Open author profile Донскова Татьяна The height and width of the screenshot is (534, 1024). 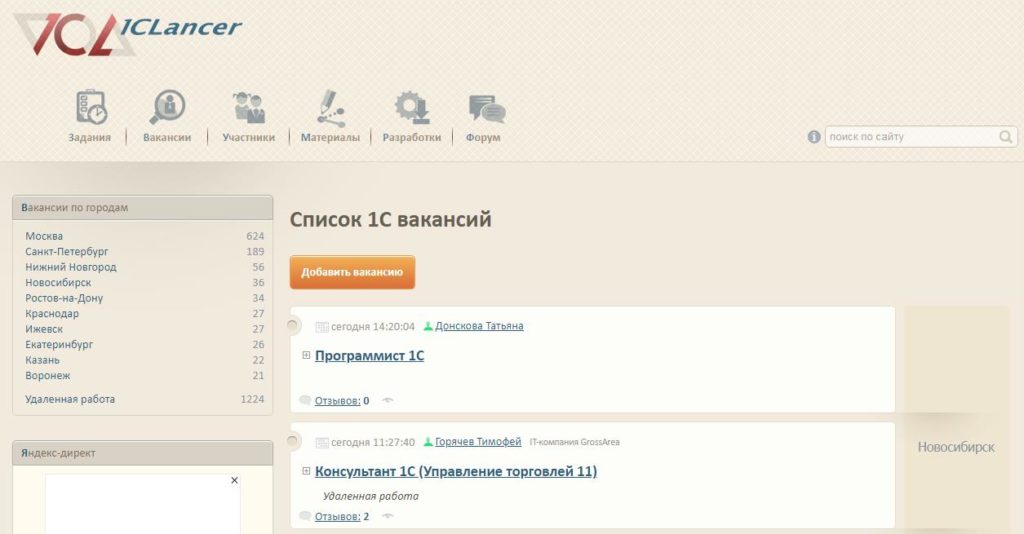pos(479,326)
